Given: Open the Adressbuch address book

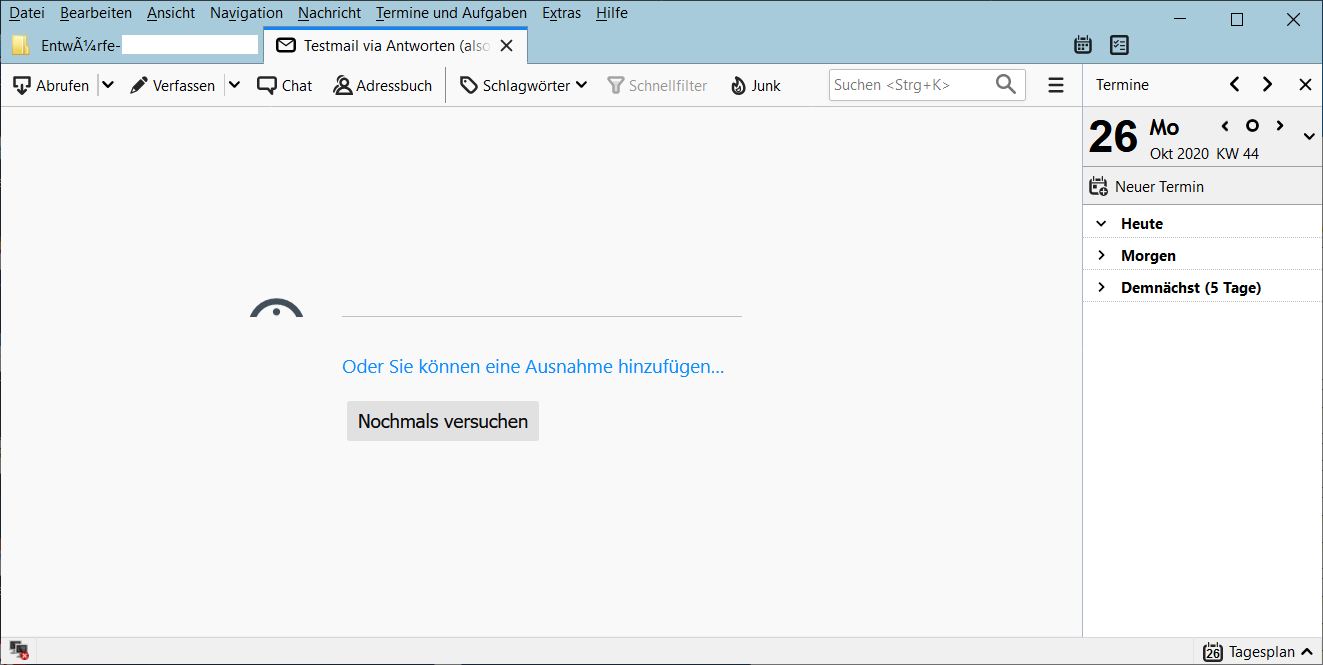Looking at the screenshot, I should tap(383, 86).
